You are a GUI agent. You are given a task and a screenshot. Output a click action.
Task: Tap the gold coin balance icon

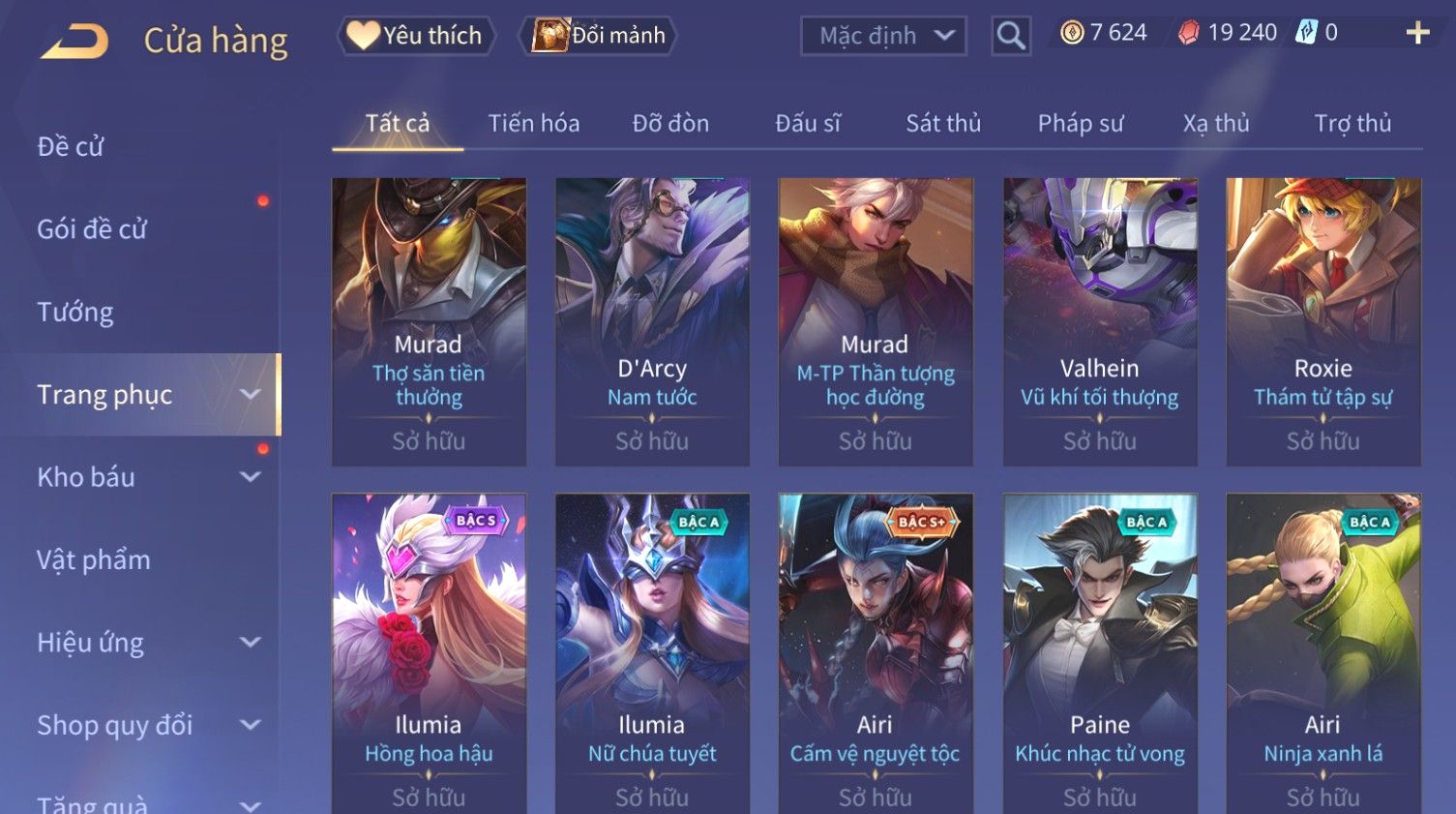coord(1072,33)
